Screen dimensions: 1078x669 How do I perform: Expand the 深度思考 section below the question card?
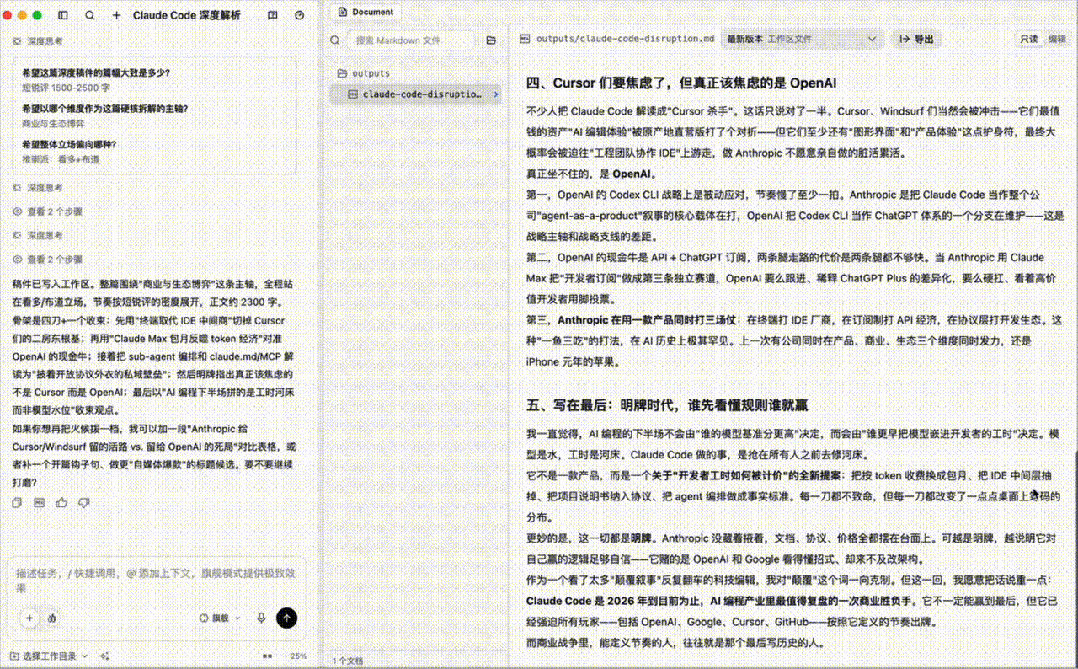(x=38, y=188)
